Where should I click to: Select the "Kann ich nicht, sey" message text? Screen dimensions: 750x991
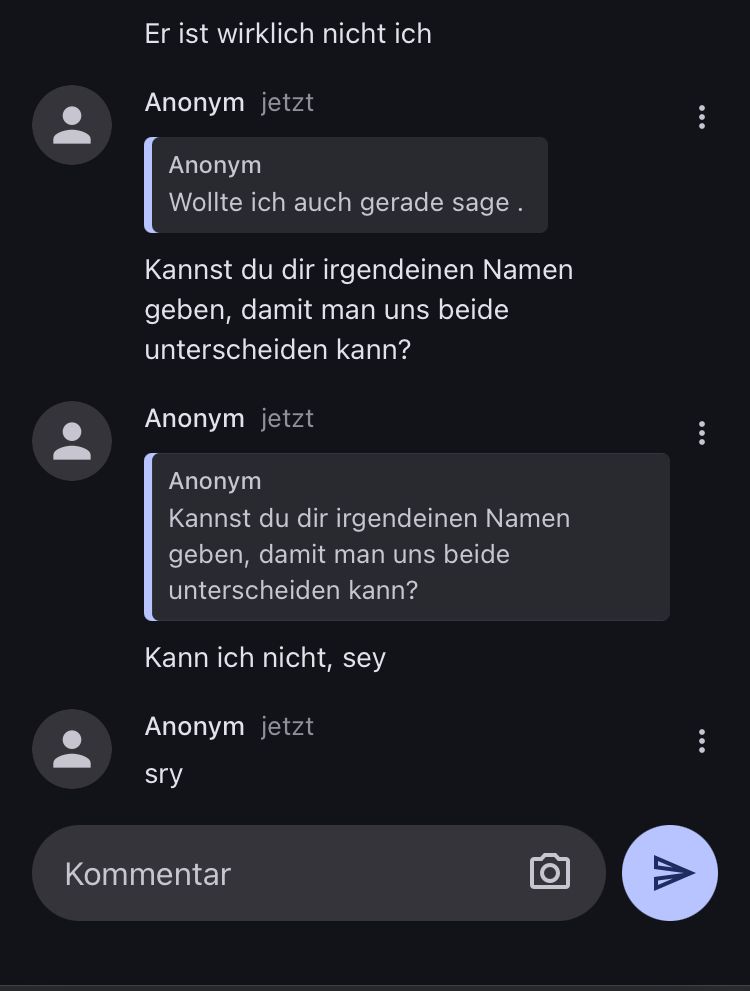tap(265, 657)
